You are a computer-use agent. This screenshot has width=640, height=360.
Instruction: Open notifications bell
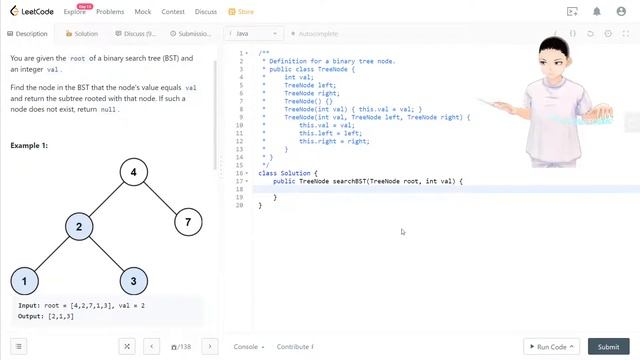[x=597, y=11]
